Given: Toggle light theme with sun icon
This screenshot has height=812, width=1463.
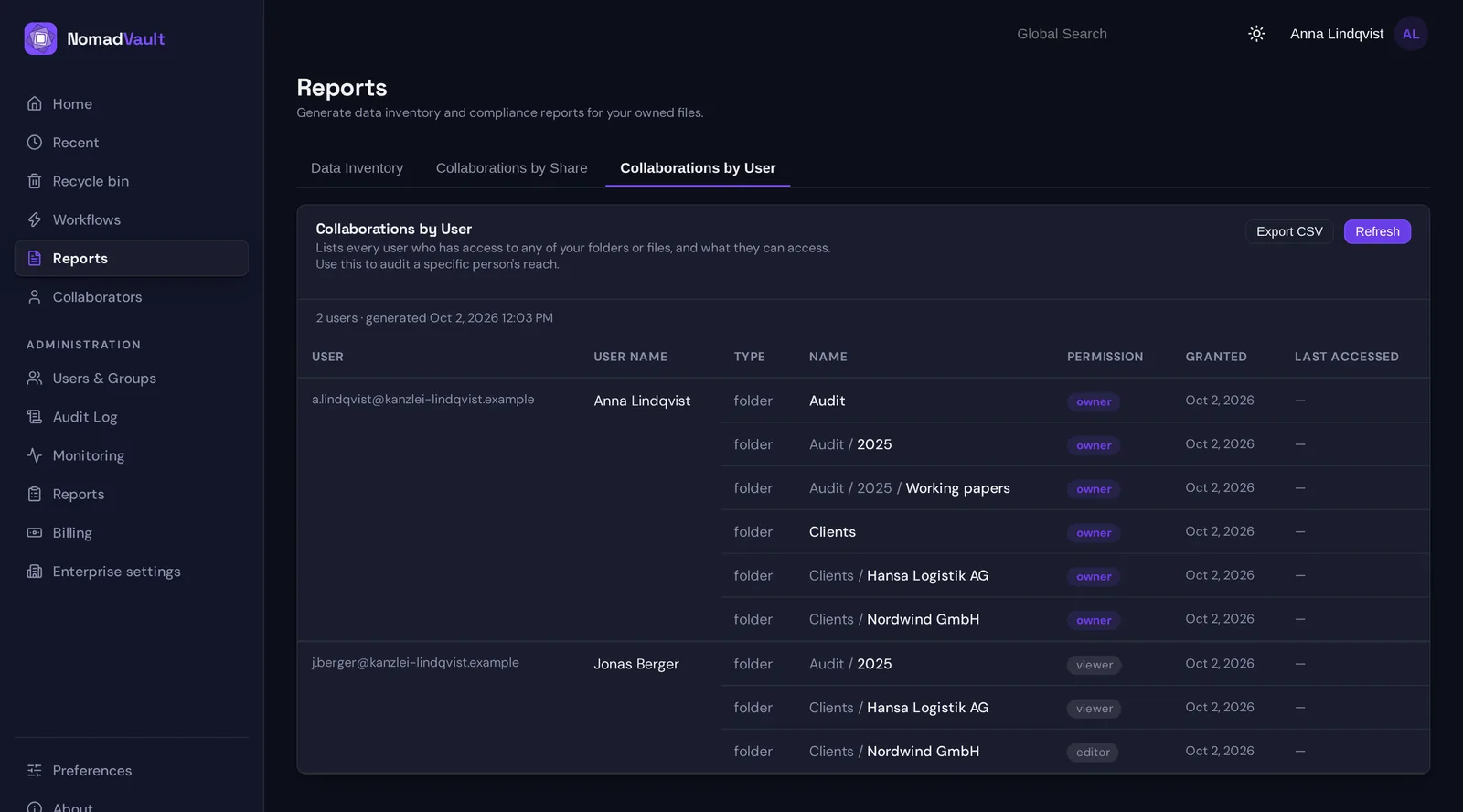Looking at the screenshot, I should click(1256, 34).
